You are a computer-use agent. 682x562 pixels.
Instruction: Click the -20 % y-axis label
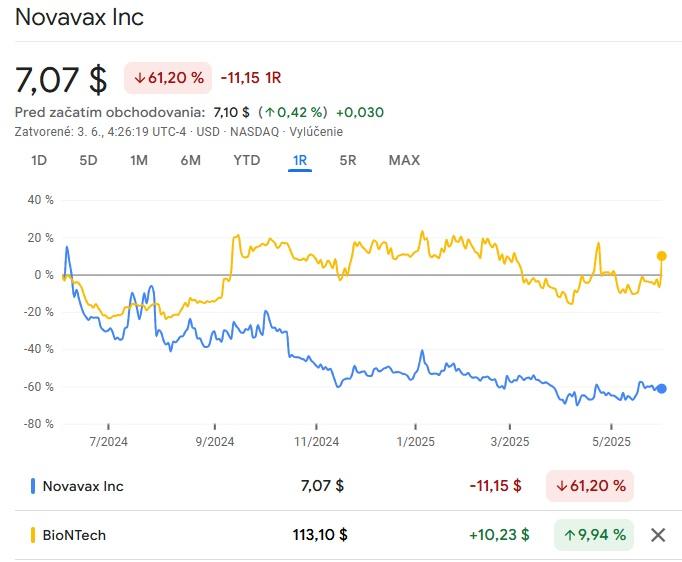coord(39,312)
